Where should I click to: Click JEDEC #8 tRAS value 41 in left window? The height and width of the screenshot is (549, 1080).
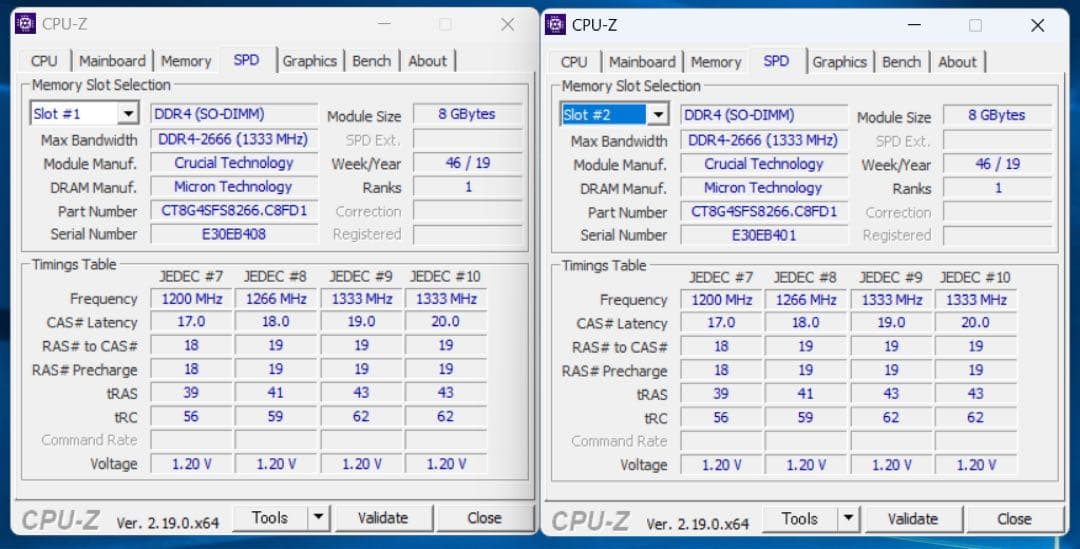(276, 393)
